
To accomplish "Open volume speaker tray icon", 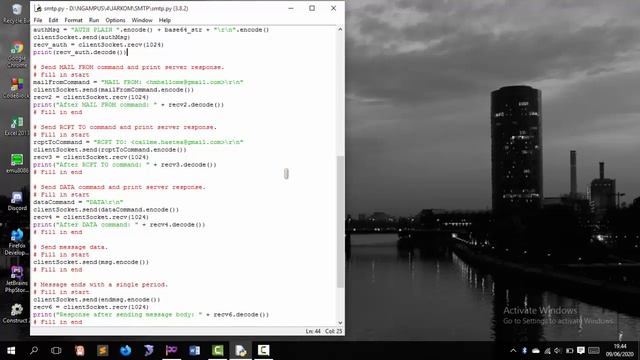I will pyautogui.click(x=558, y=351).
